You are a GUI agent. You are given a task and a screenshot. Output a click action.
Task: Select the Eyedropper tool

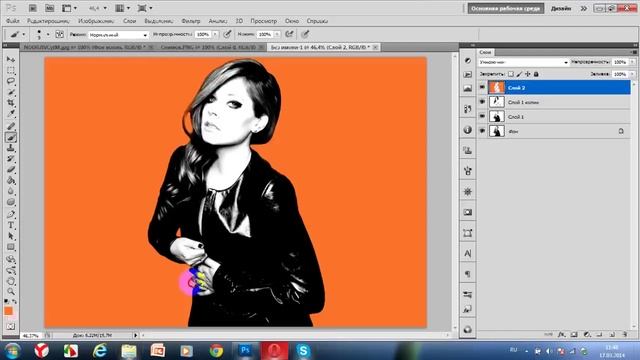point(11,114)
